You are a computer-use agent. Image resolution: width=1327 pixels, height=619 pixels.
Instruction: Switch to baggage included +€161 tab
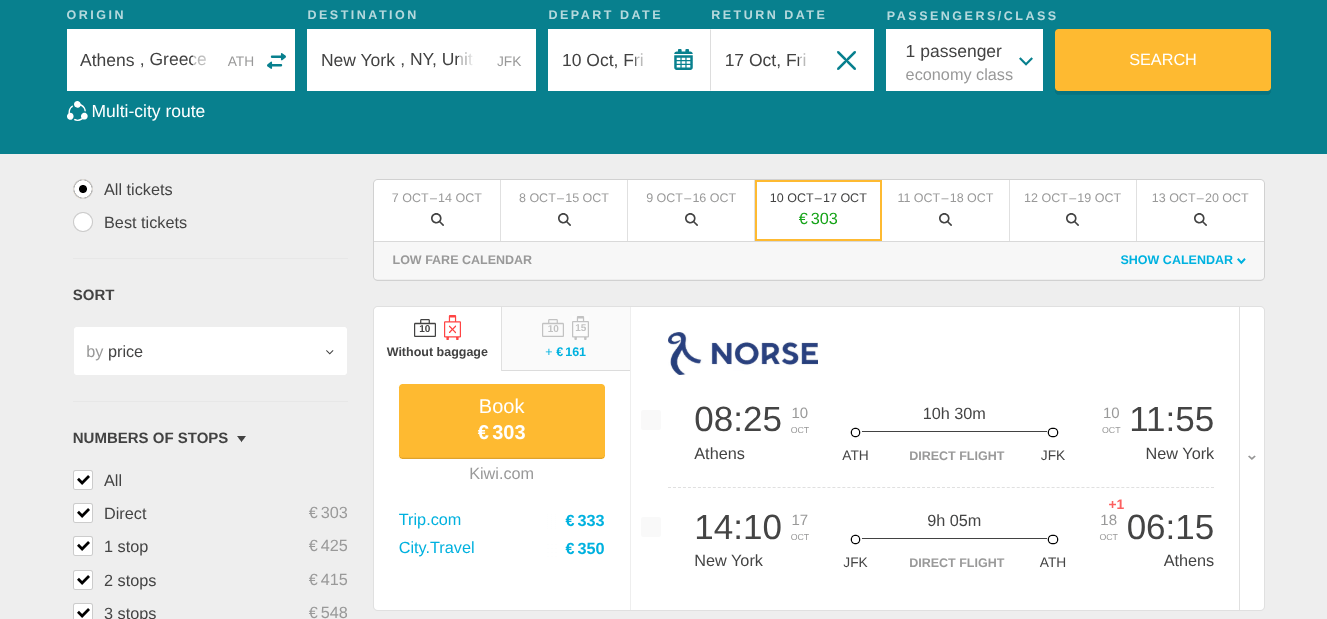click(x=566, y=338)
